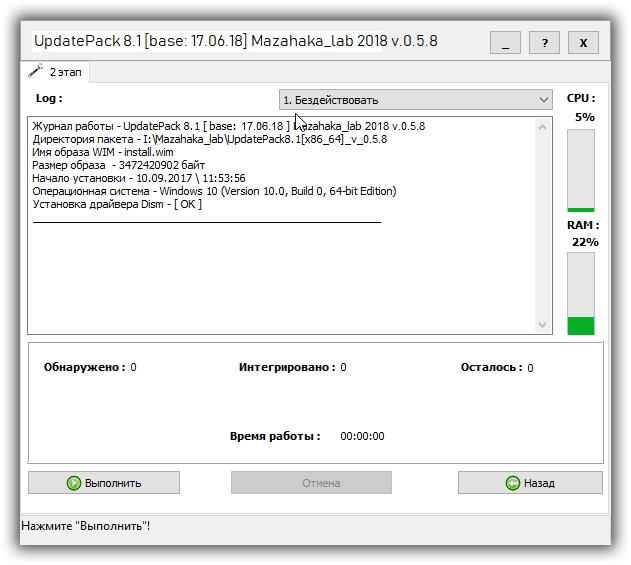
Task: Click the 'Время работы' timer value 00:00:00
Action: pyautogui.click(x=362, y=436)
